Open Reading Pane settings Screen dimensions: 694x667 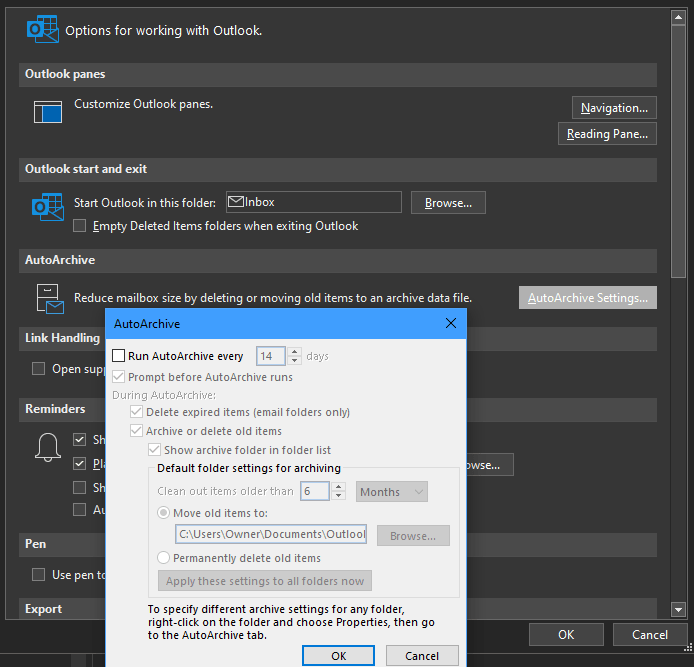click(607, 134)
